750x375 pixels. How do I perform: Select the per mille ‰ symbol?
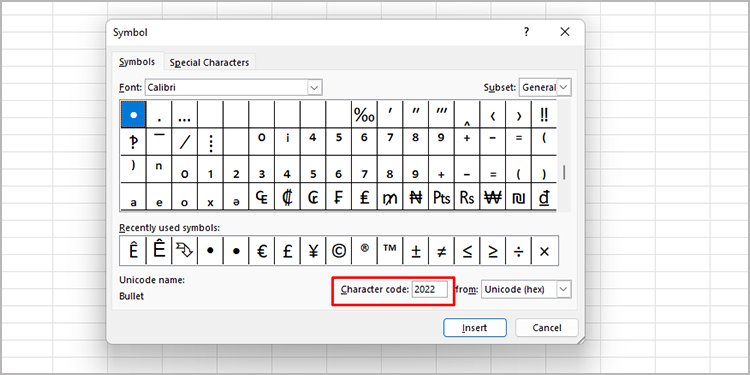coord(364,114)
